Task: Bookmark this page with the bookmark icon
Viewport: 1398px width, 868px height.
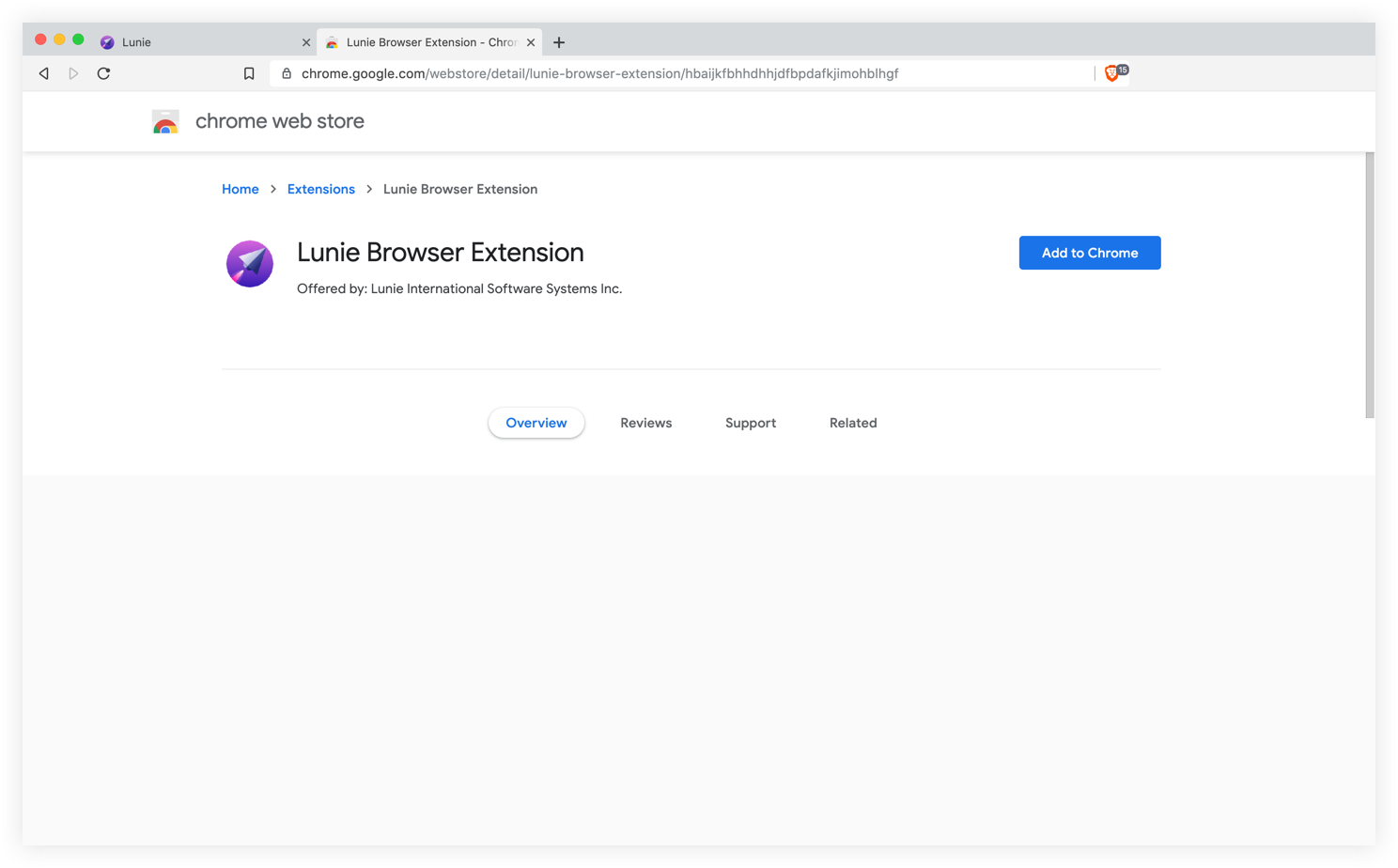Action: [x=249, y=73]
